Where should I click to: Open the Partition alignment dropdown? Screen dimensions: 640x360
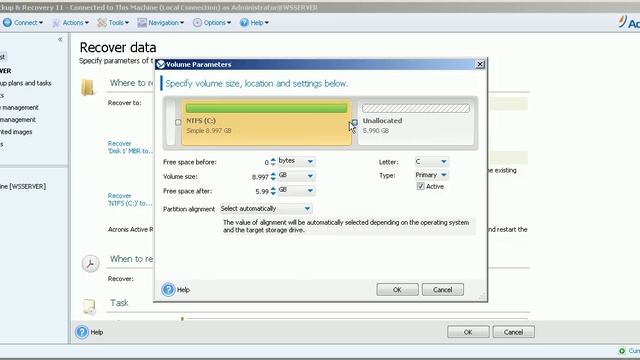[266, 209]
